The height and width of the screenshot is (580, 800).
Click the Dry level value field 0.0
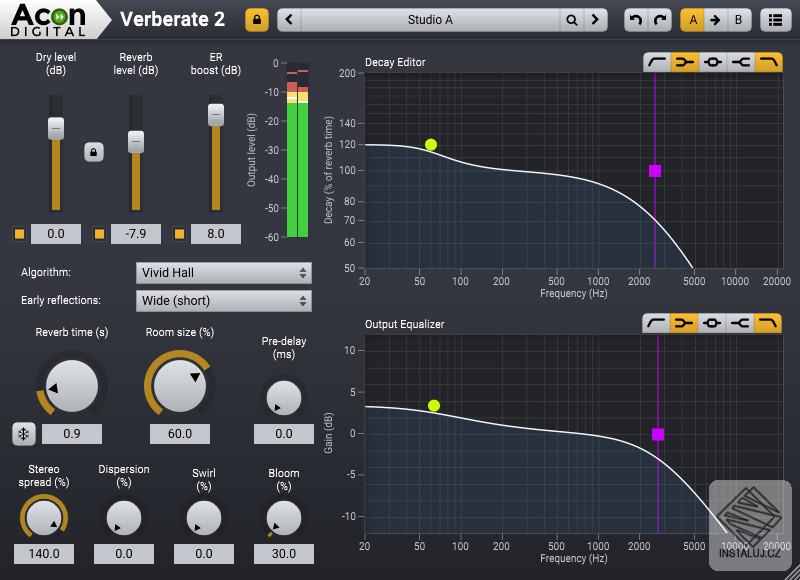coord(56,234)
